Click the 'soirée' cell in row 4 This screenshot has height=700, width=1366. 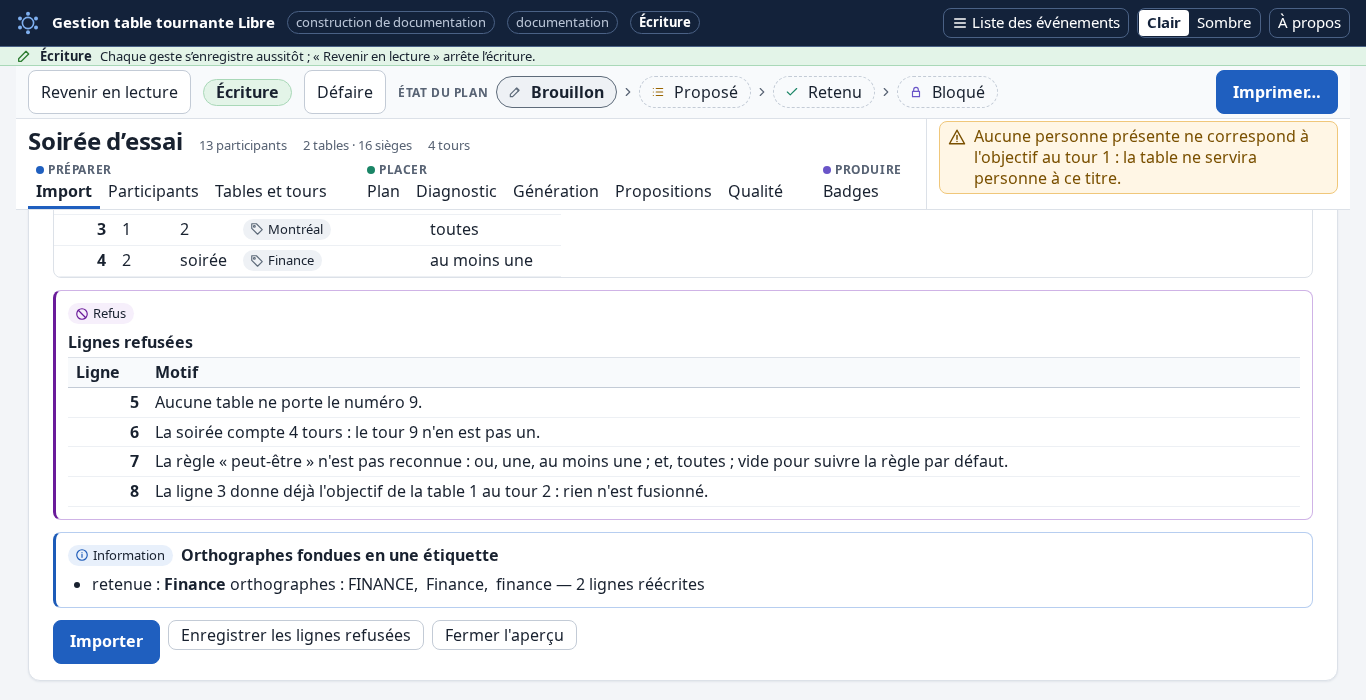203,260
